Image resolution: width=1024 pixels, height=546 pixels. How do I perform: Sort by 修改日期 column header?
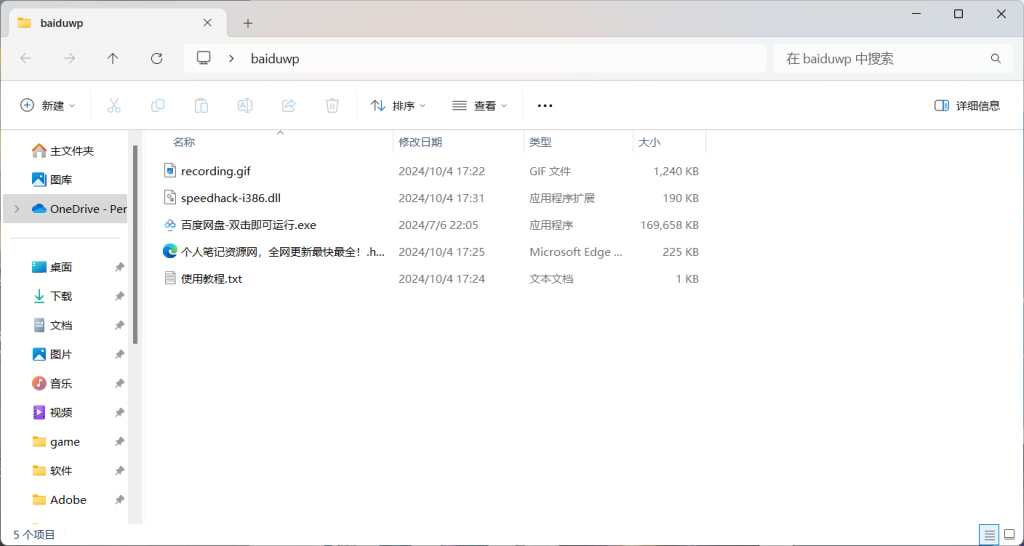pos(420,142)
